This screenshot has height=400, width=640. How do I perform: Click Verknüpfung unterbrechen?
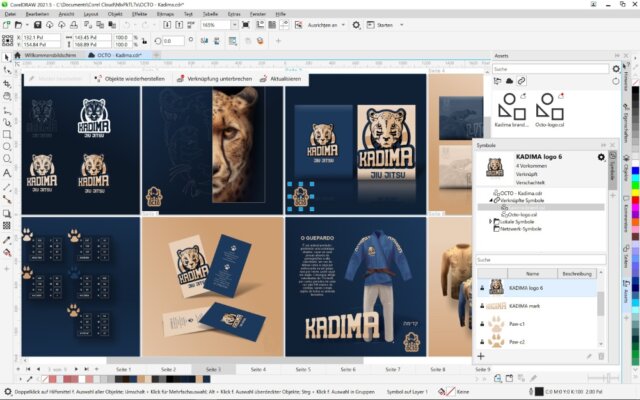click(215, 79)
